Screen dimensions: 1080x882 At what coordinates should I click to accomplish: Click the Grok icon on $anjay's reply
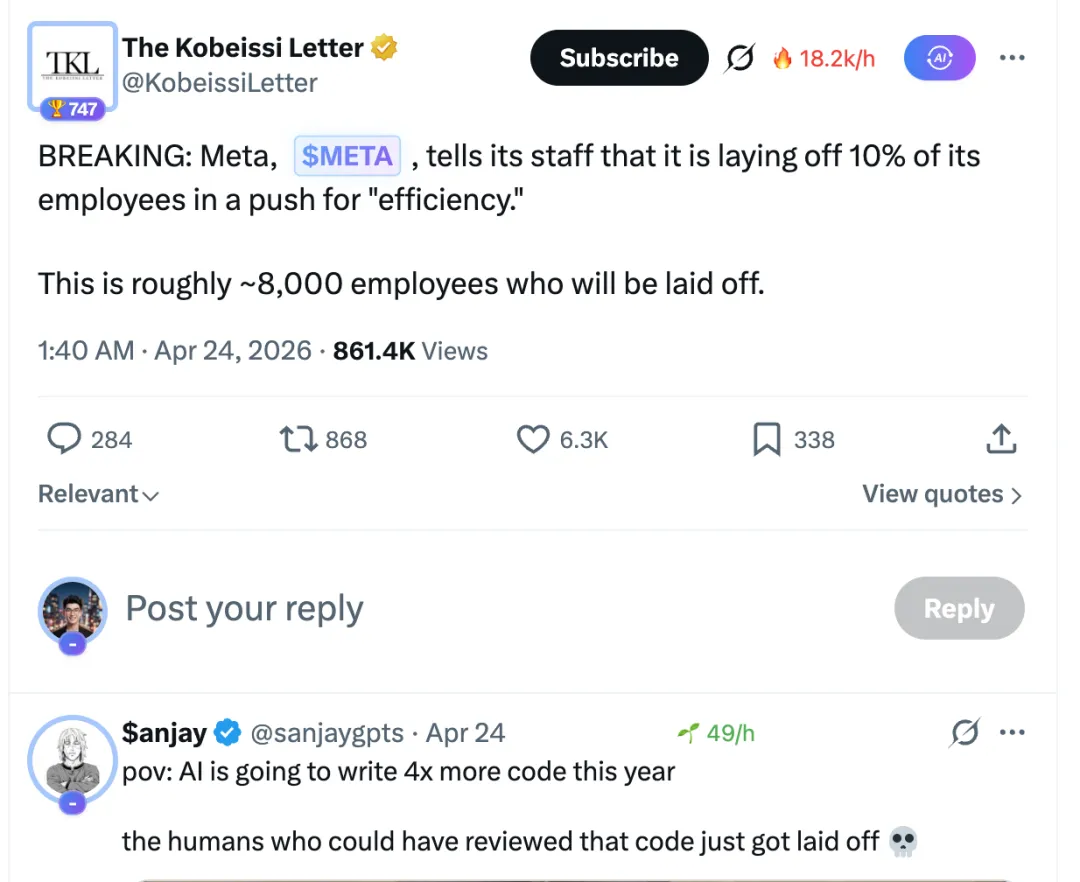click(x=964, y=734)
